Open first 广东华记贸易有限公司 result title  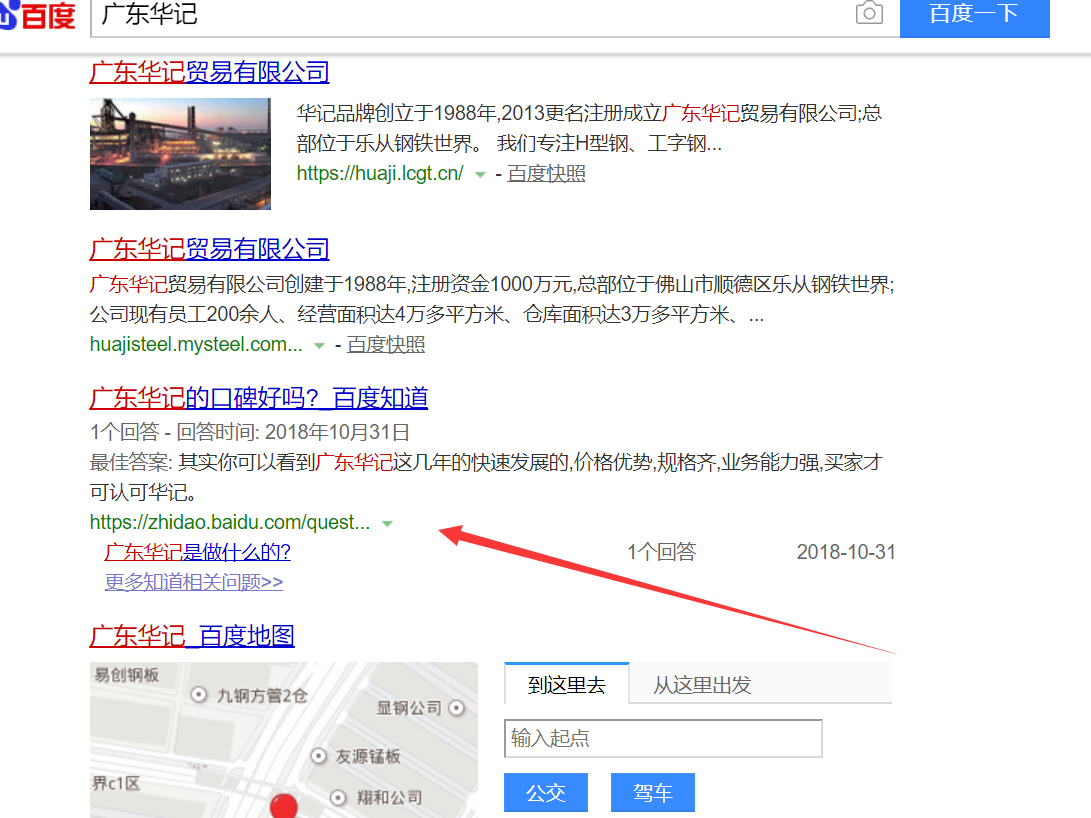click(209, 72)
